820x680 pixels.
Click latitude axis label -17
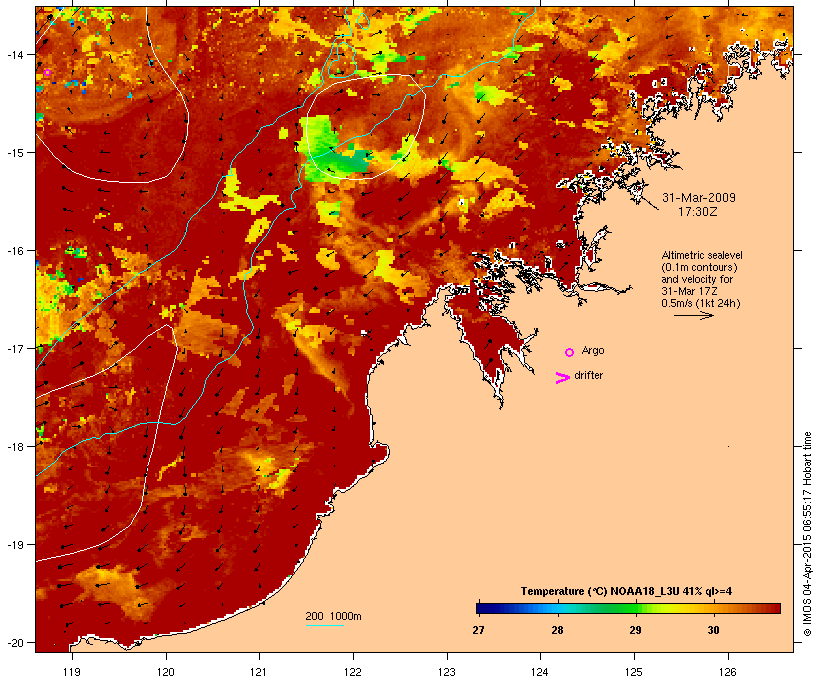pyautogui.click(x=15, y=348)
